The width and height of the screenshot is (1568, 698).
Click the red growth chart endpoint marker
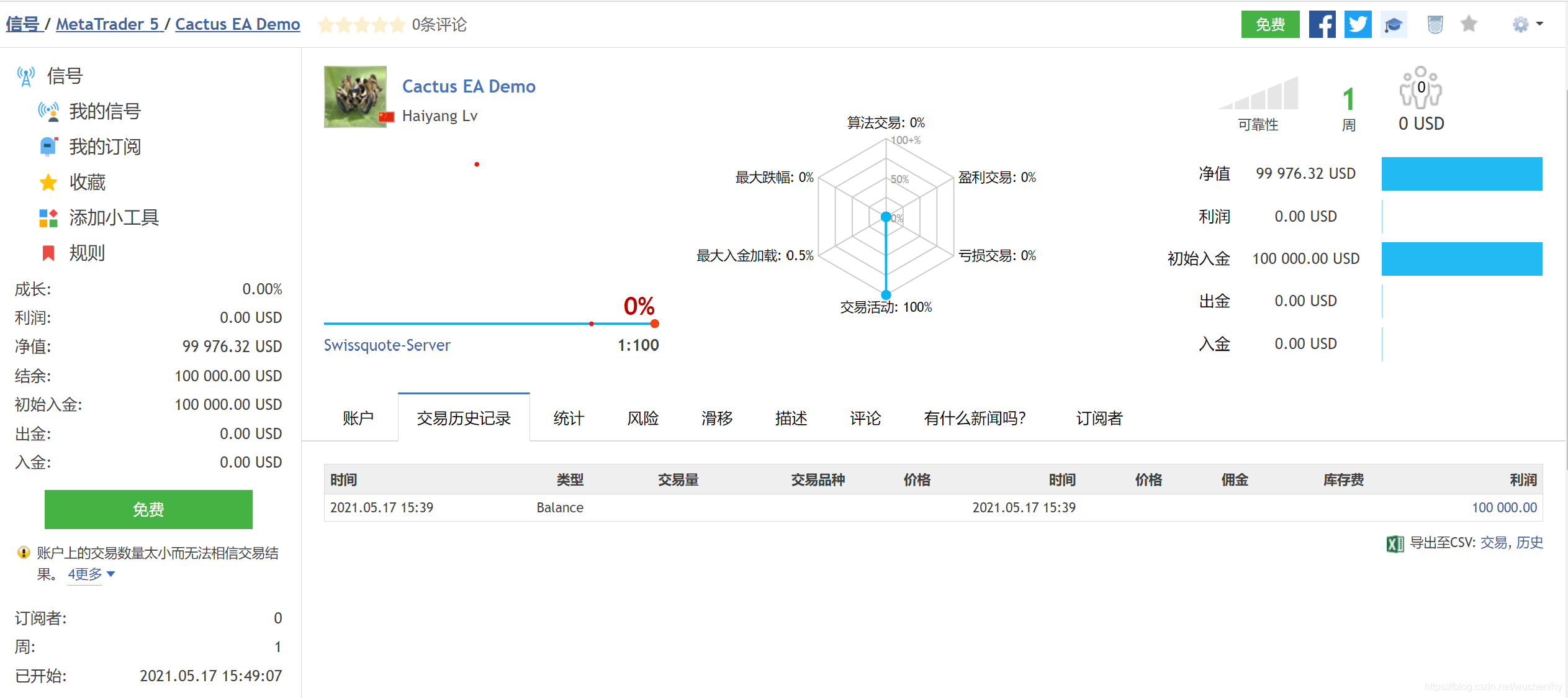pos(654,324)
